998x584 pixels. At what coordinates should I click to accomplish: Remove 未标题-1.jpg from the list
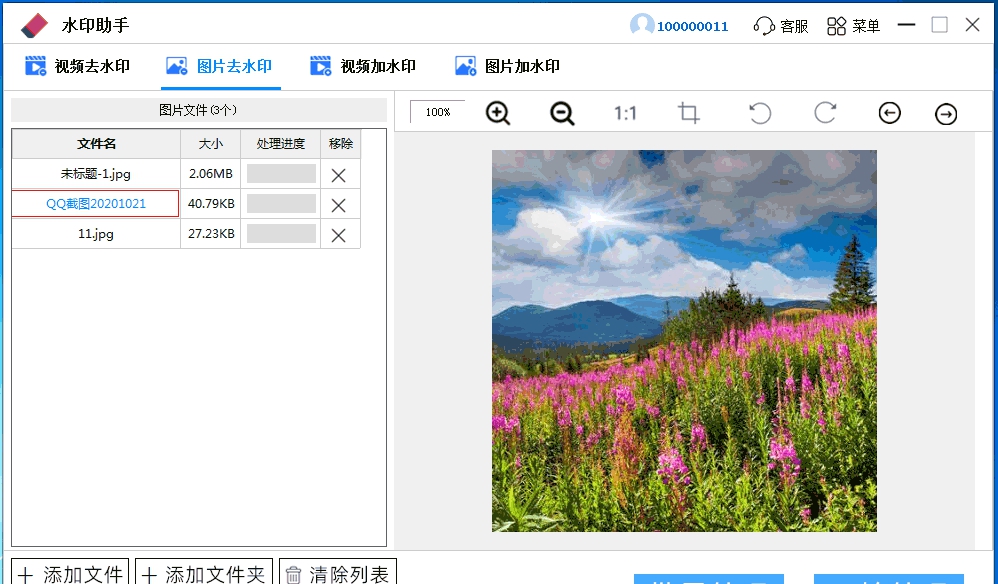coord(339,173)
